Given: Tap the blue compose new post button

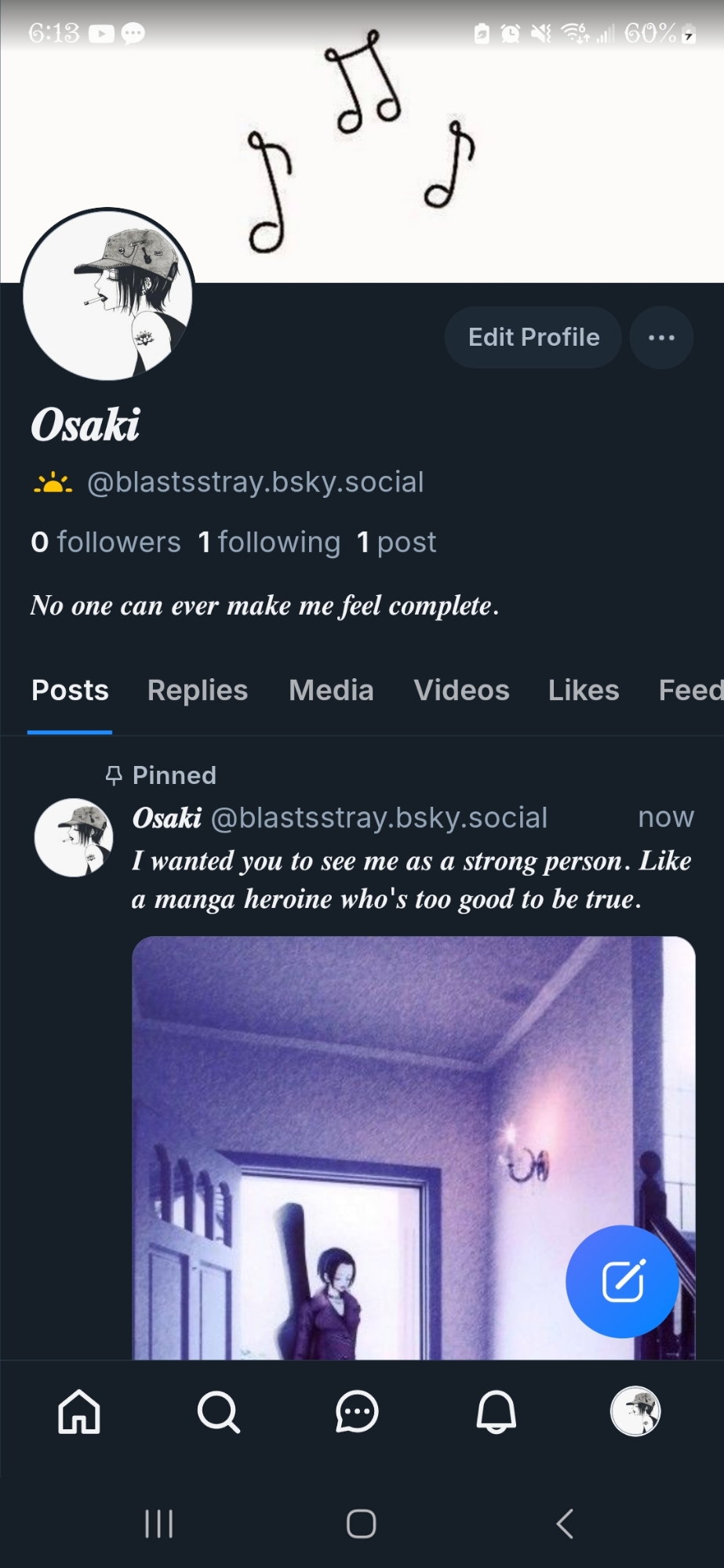Looking at the screenshot, I should tap(622, 1281).
